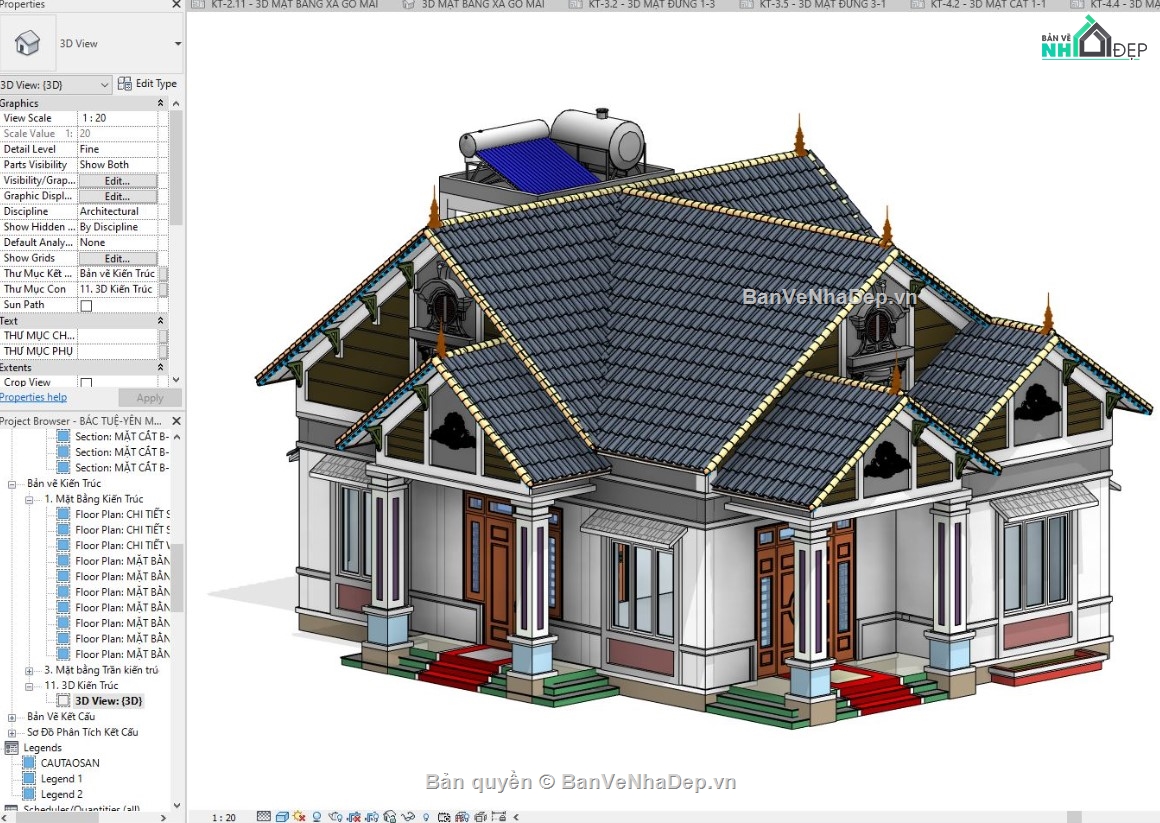
Task: Click the Detail Level Fine value
Action: click(x=118, y=149)
